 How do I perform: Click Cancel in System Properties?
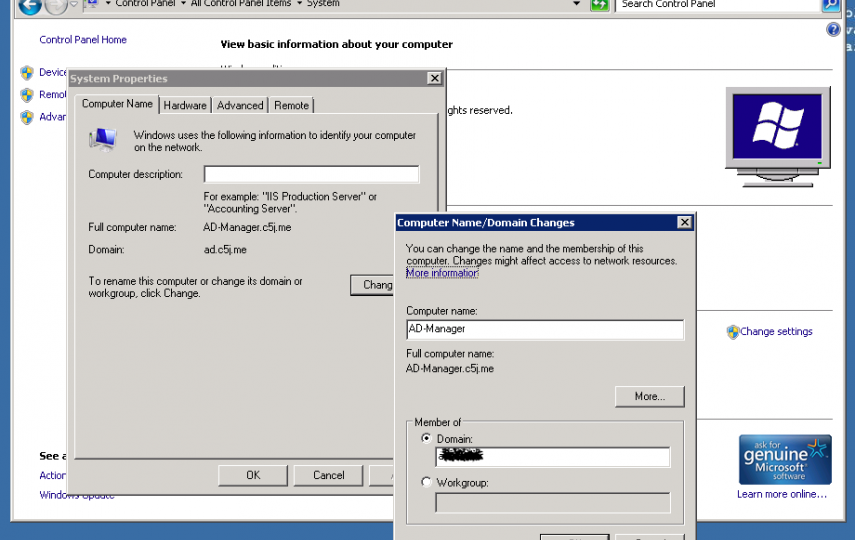(328, 475)
